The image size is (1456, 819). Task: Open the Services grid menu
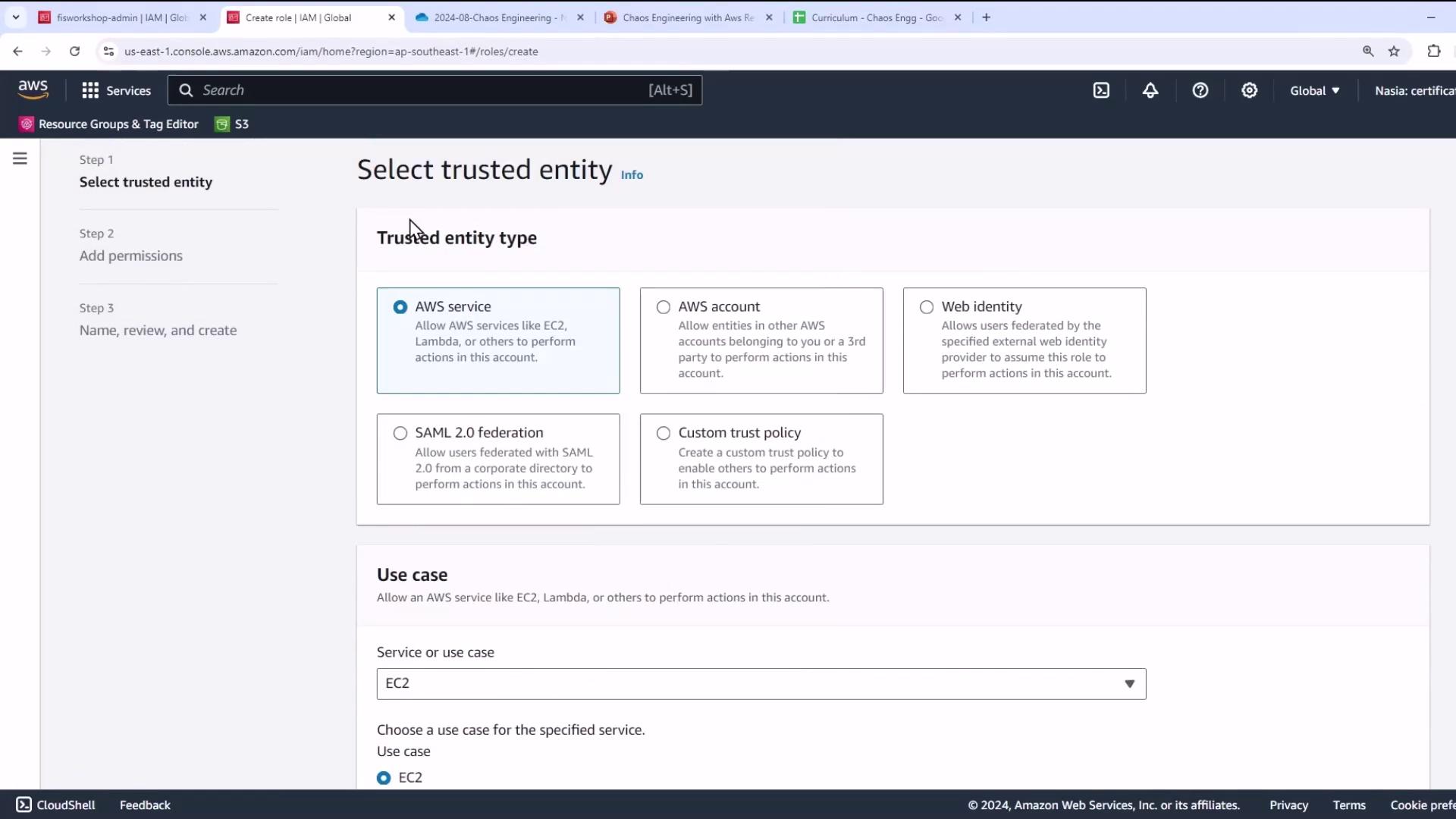pos(116,90)
